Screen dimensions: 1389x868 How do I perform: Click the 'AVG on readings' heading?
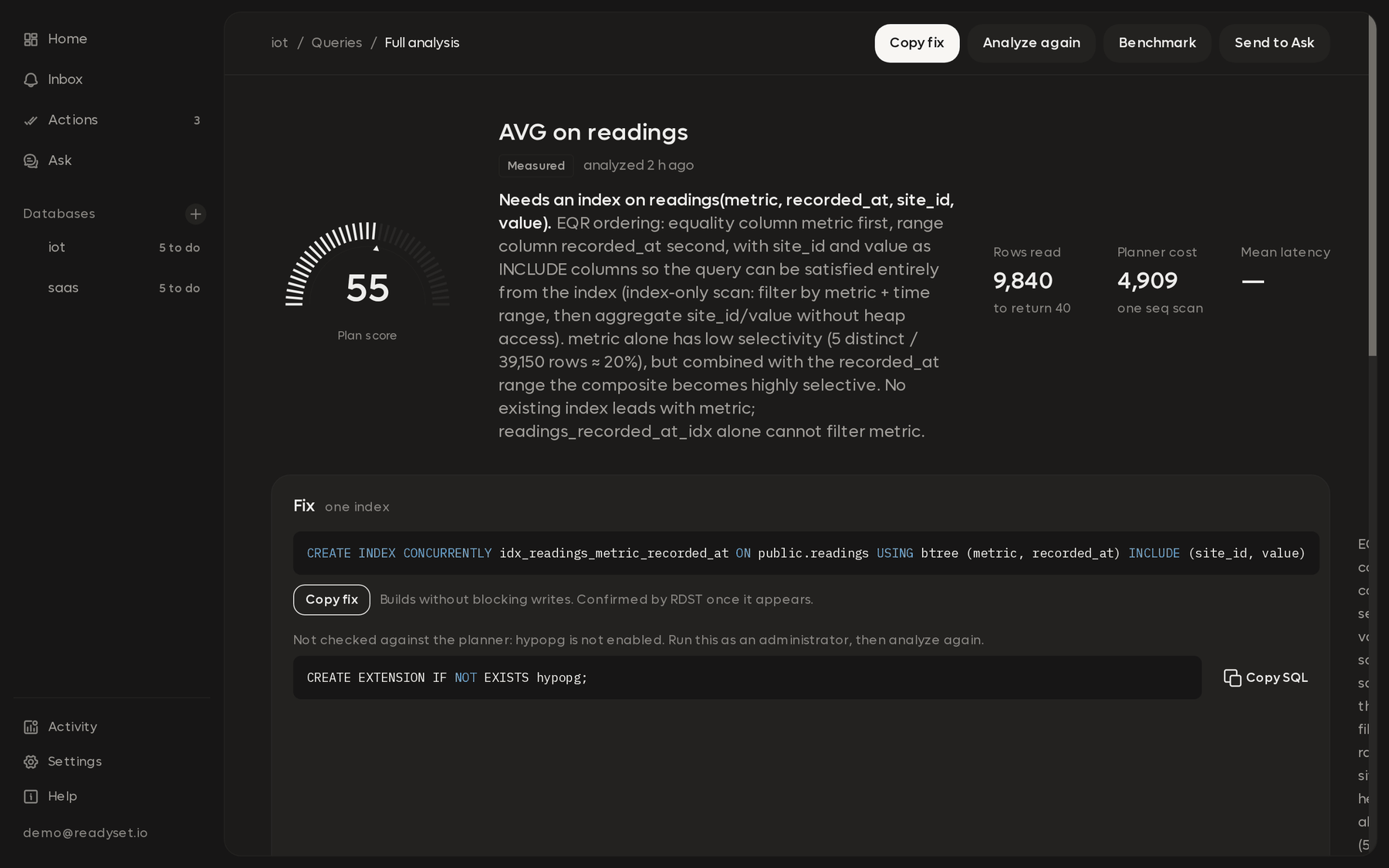[593, 133]
